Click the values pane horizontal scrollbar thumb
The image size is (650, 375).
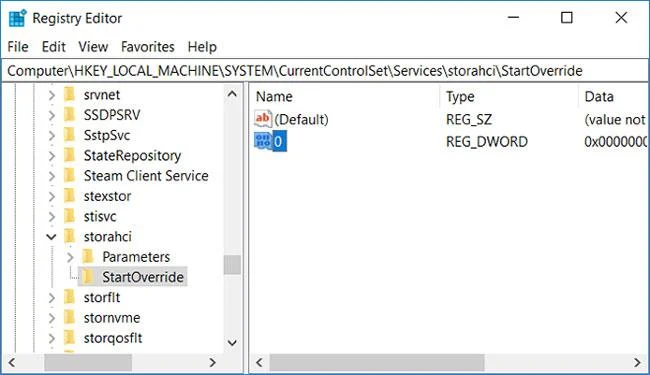377,363
